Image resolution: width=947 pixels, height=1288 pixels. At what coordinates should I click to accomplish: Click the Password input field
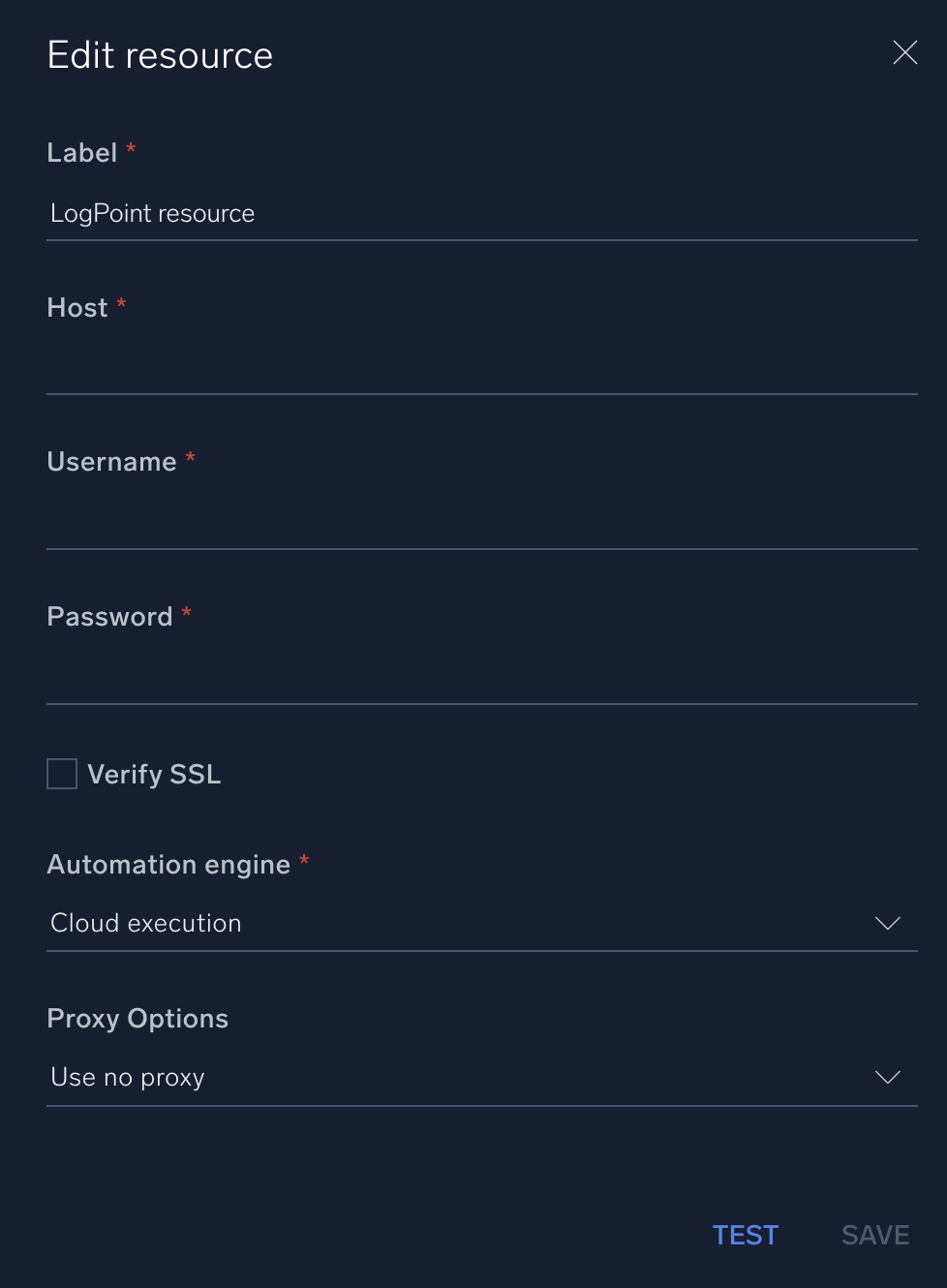point(482,678)
